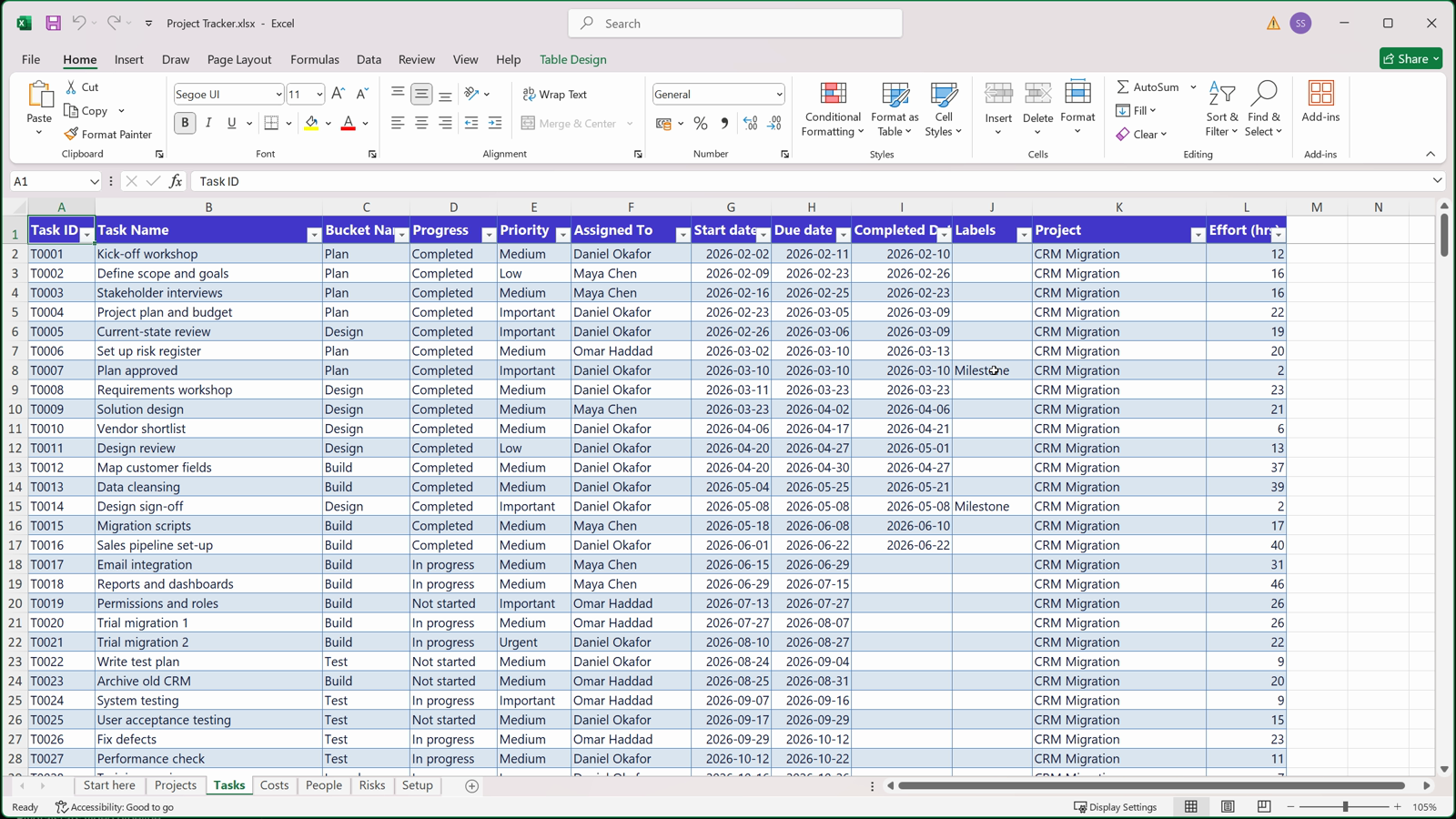Click the Save icon in title bar
1456x819 pixels.
[x=54, y=23]
